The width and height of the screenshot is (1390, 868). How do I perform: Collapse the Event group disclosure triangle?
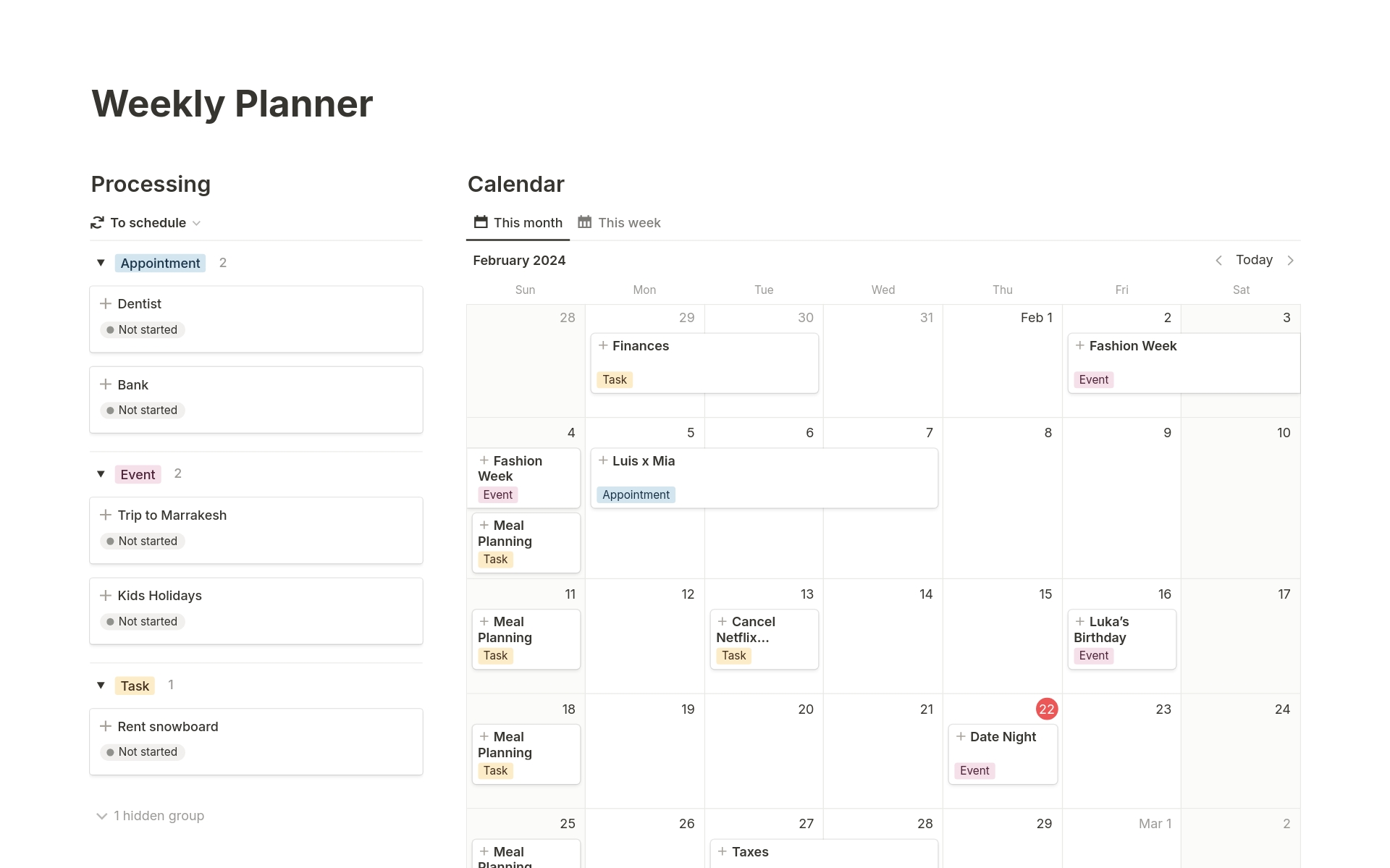click(x=100, y=474)
